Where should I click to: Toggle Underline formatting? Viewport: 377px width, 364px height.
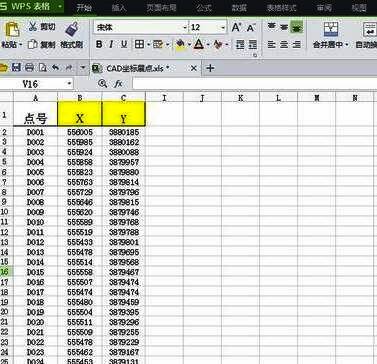coord(124,44)
